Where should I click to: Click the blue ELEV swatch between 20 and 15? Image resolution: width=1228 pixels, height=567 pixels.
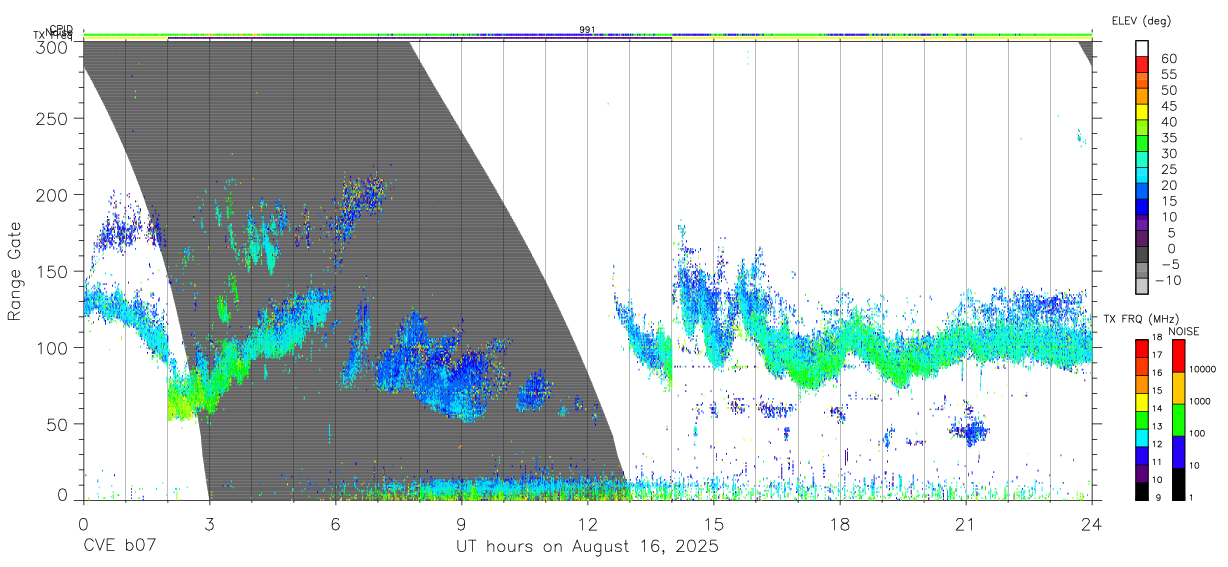(x=1142, y=193)
